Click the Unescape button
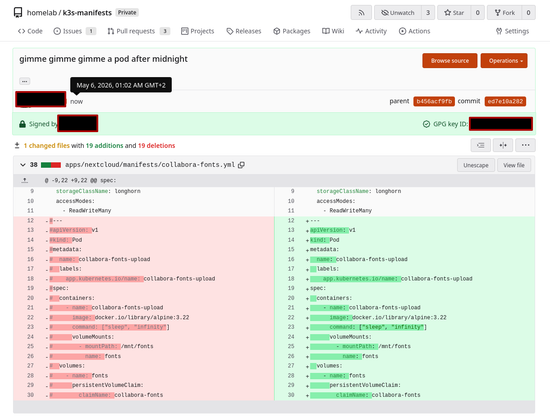The height and width of the screenshot is (418, 550). (476, 165)
